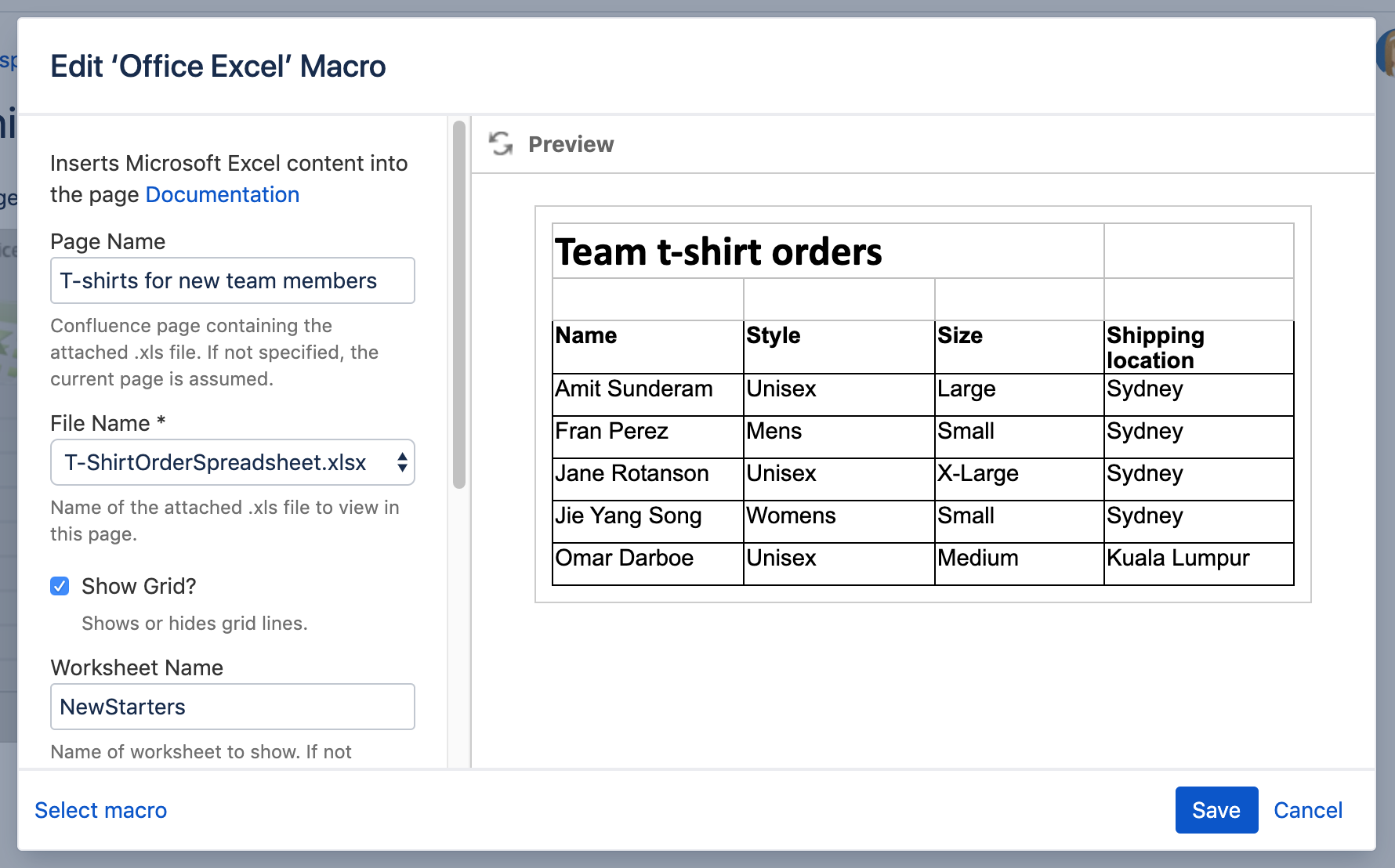Click the 'Medium' size cell
The image size is (1395, 868).
point(1020,564)
